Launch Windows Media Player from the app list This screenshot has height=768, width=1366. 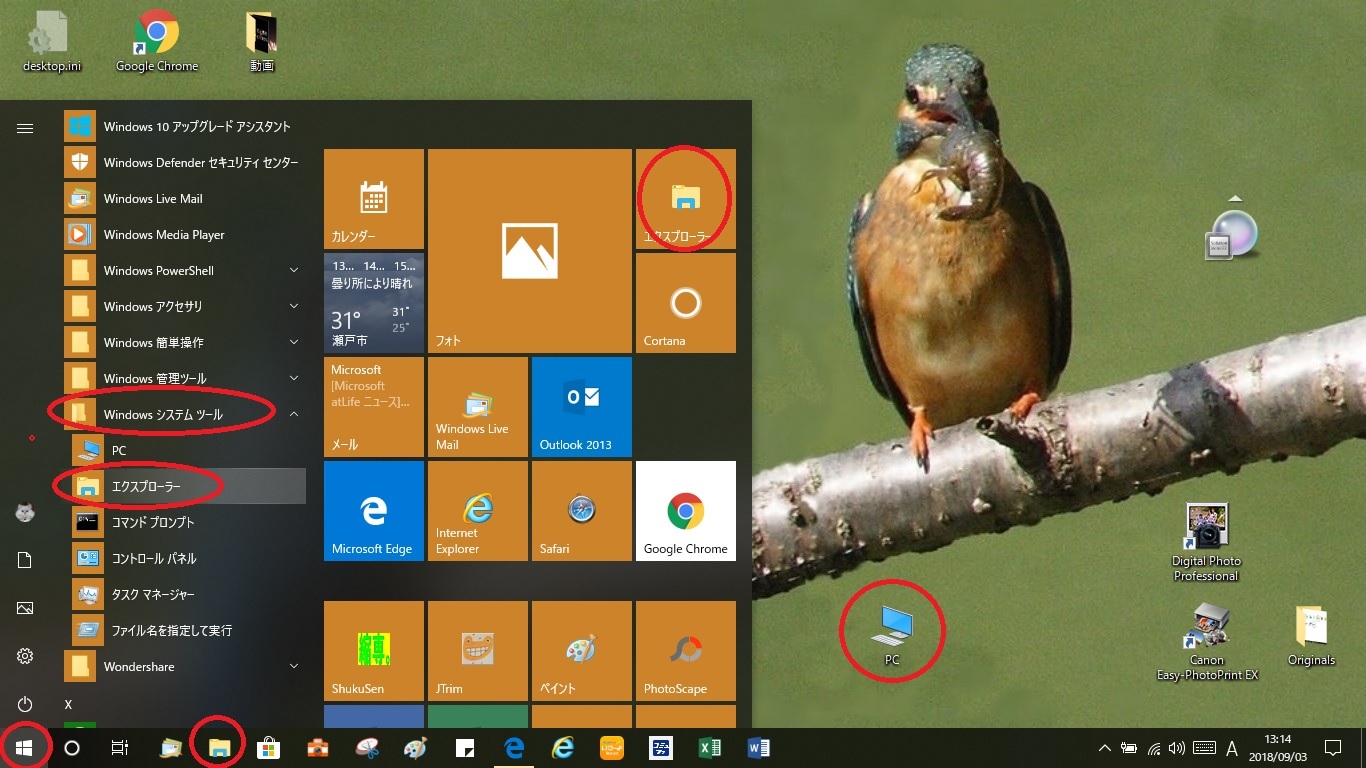(x=185, y=234)
